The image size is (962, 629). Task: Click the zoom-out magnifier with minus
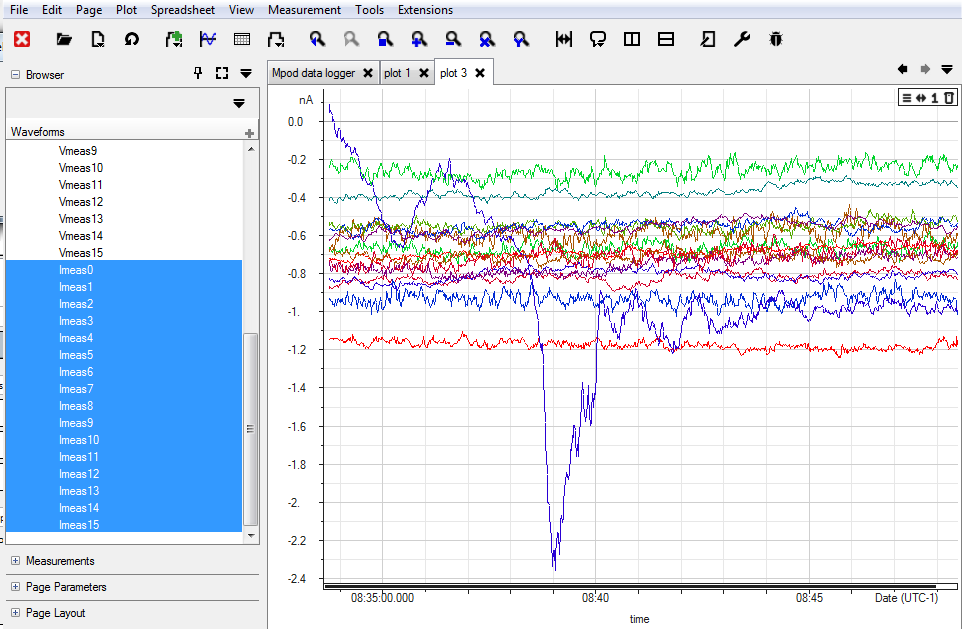[x=453, y=40]
